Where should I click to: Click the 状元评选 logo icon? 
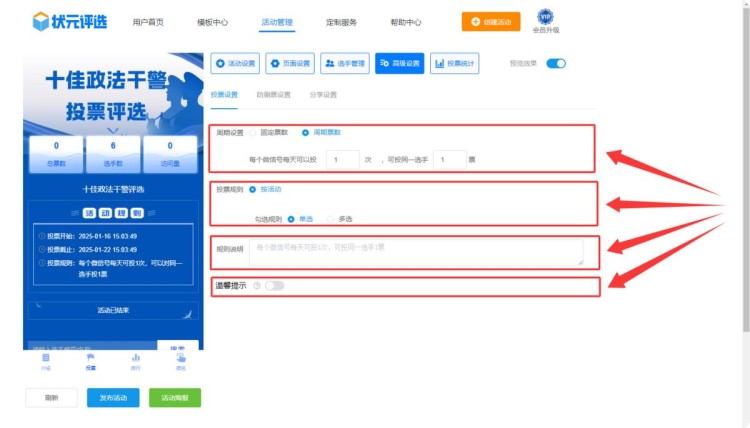click(41, 21)
